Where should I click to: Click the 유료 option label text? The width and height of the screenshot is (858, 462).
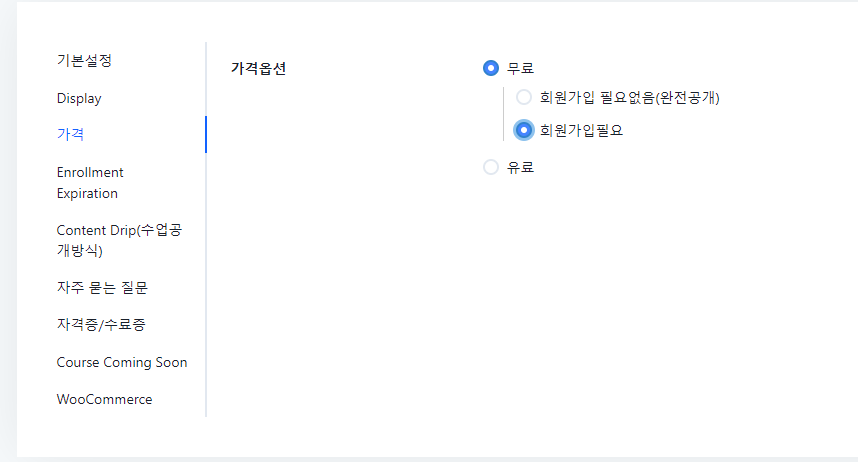click(x=521, y=167)
